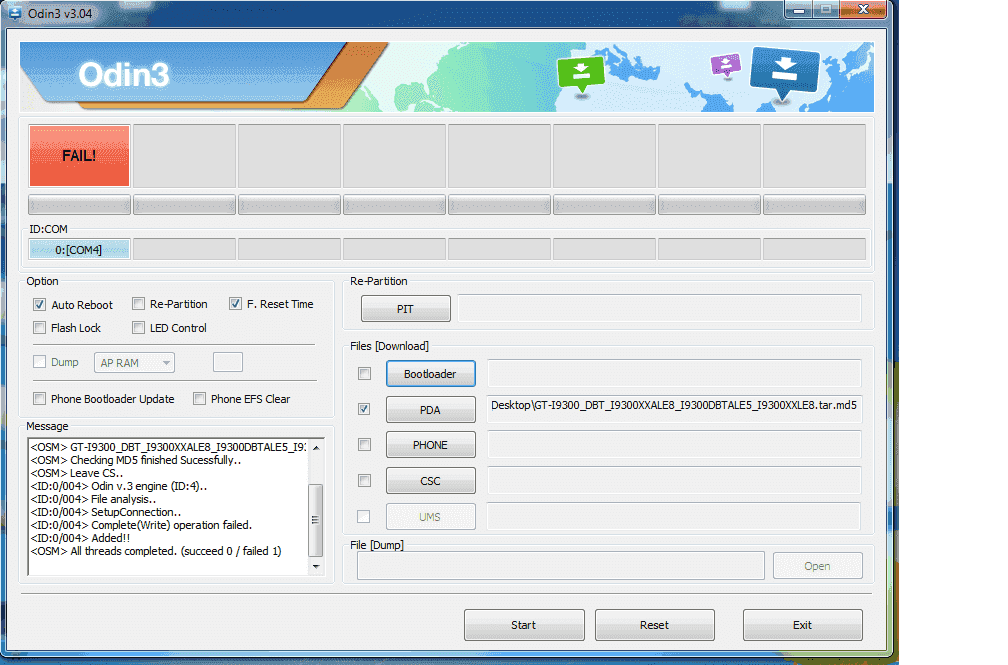Click the 'Odin v.3 engine (ID:4)..' log line
The width and height of the screenshot is (1008, 665).
click(x=119, y=486)
